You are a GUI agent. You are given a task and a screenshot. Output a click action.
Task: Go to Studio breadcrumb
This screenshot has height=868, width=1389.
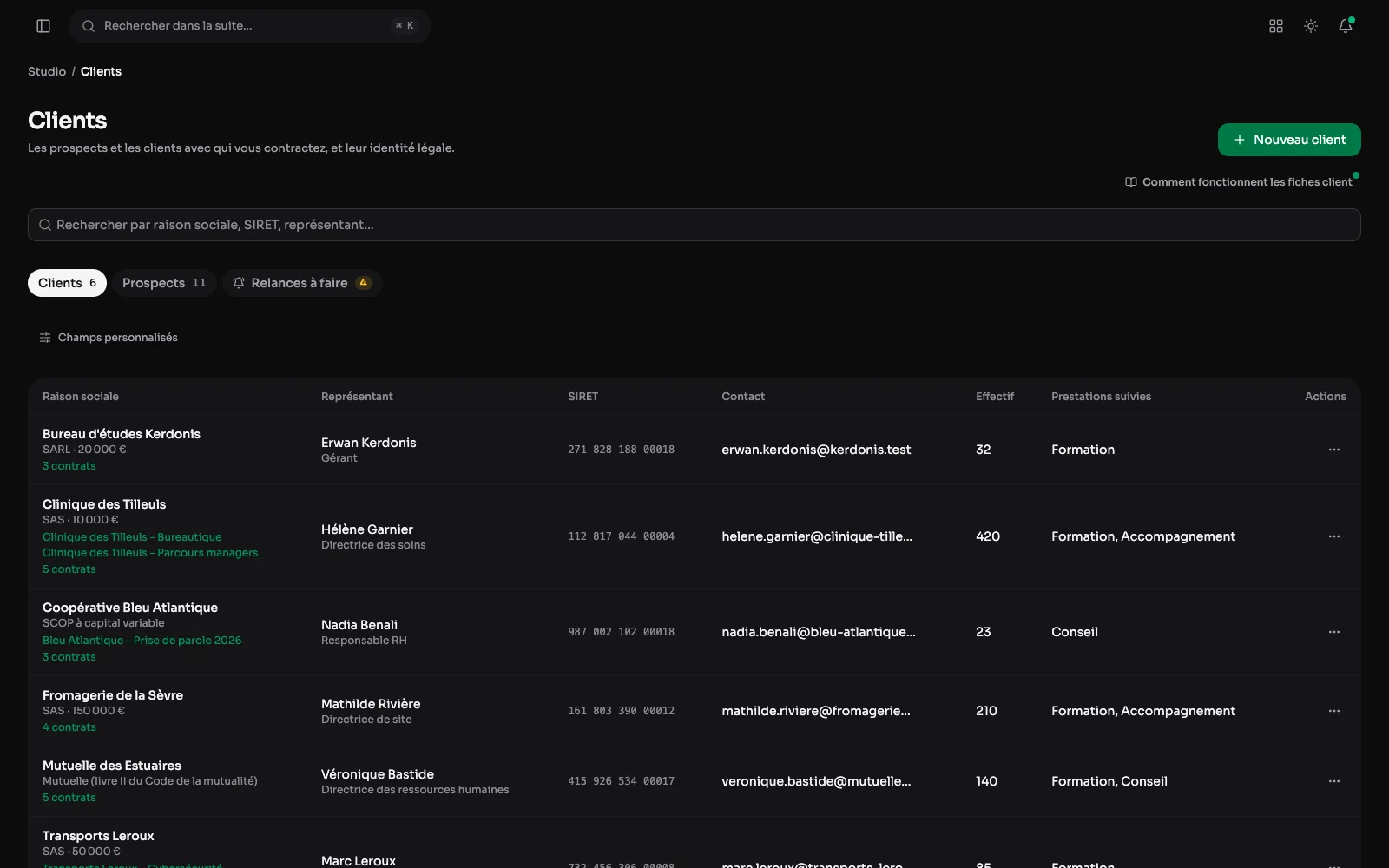47,71
